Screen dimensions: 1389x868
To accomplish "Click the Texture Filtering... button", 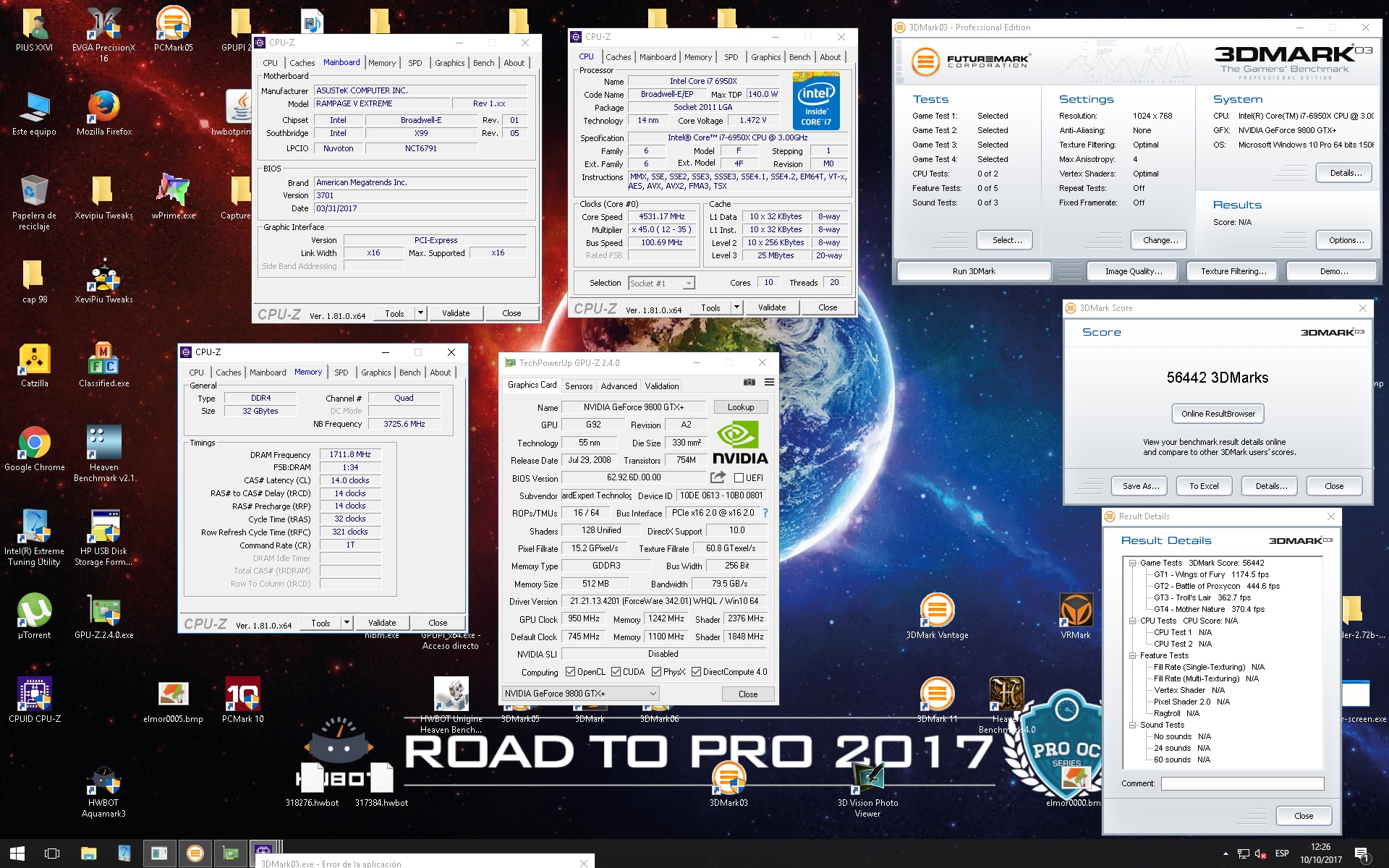I will [x=1233, y=271].
